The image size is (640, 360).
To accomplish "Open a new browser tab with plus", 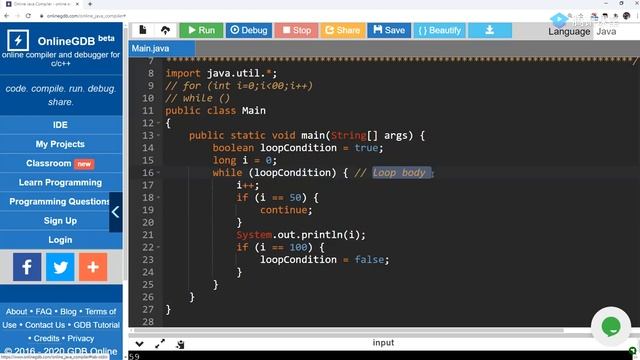I will pyautogui.click(x=90, y=4).
